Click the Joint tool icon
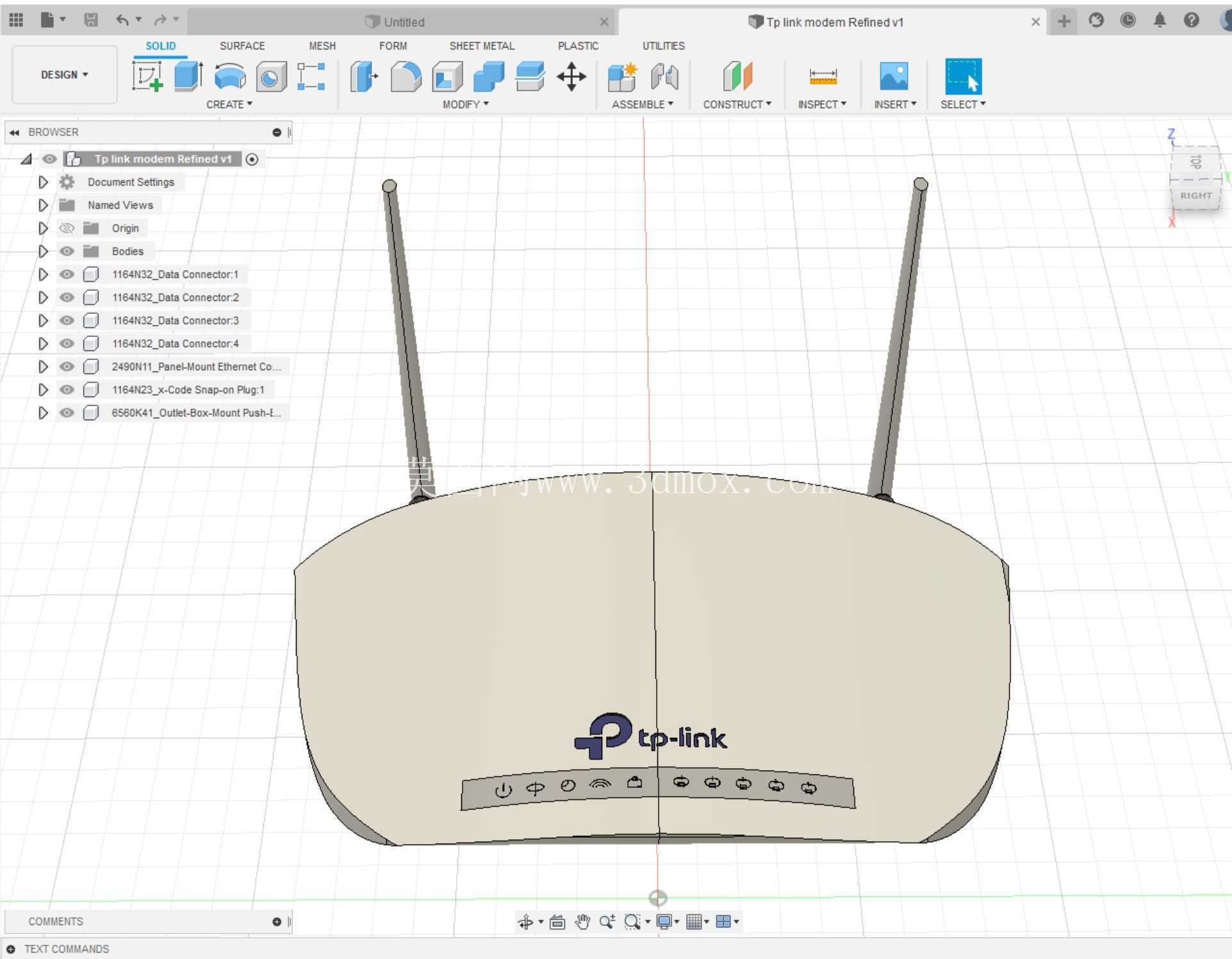 click(x=664, y=77)
